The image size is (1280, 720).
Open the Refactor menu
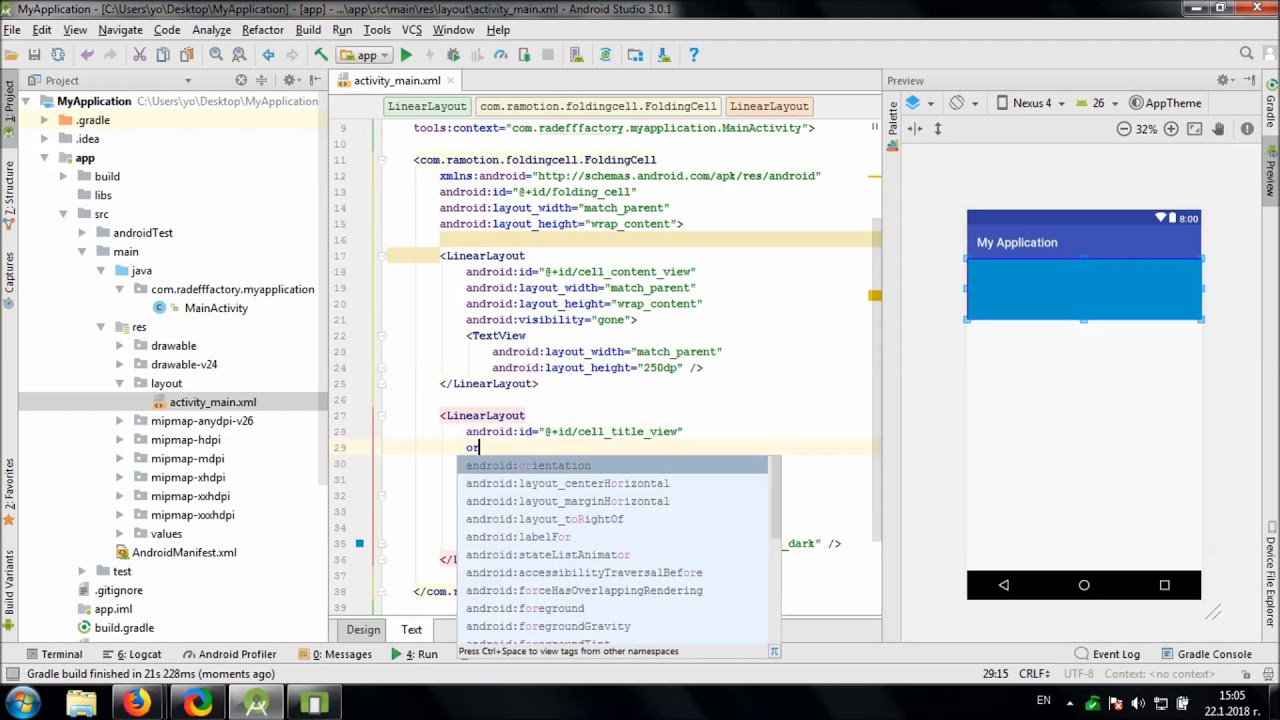[x=263, y=30]
